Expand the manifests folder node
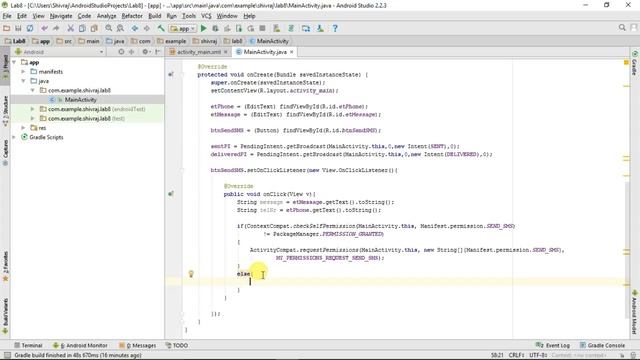Image resolution: width=640 pixels, height=360 pixels. 23,72
